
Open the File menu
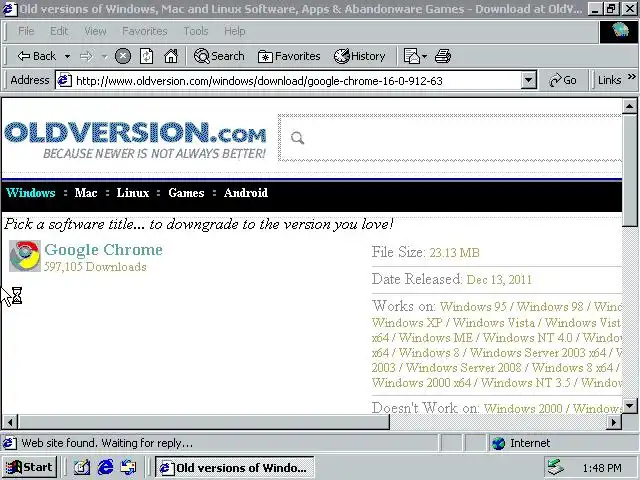(26, 31)
